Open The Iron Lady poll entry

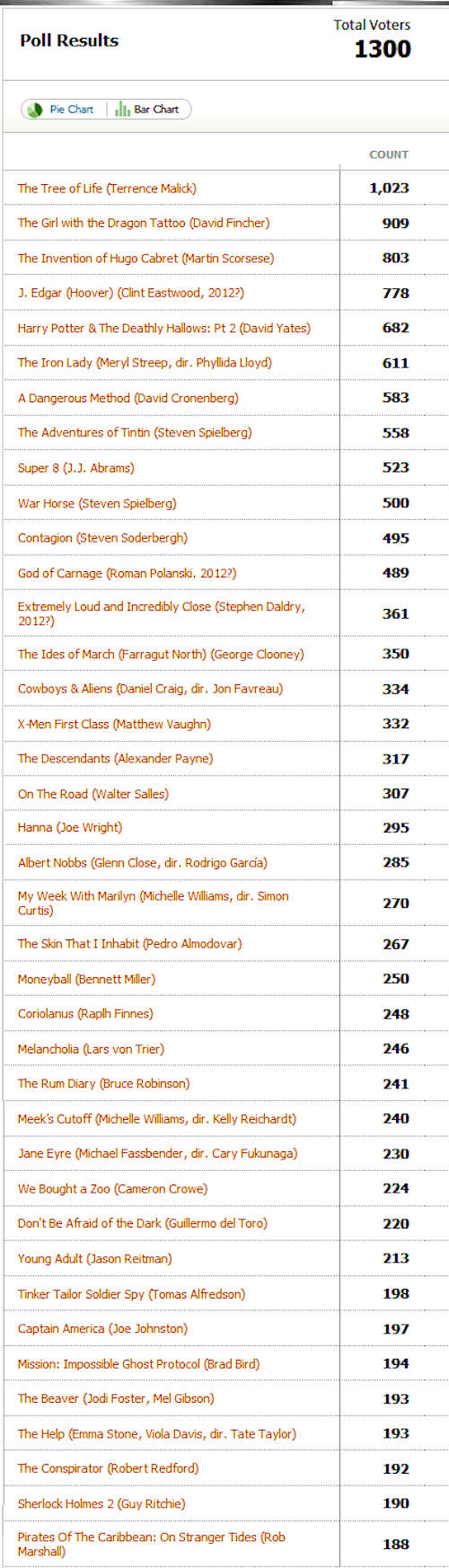[x=145, y=363]
